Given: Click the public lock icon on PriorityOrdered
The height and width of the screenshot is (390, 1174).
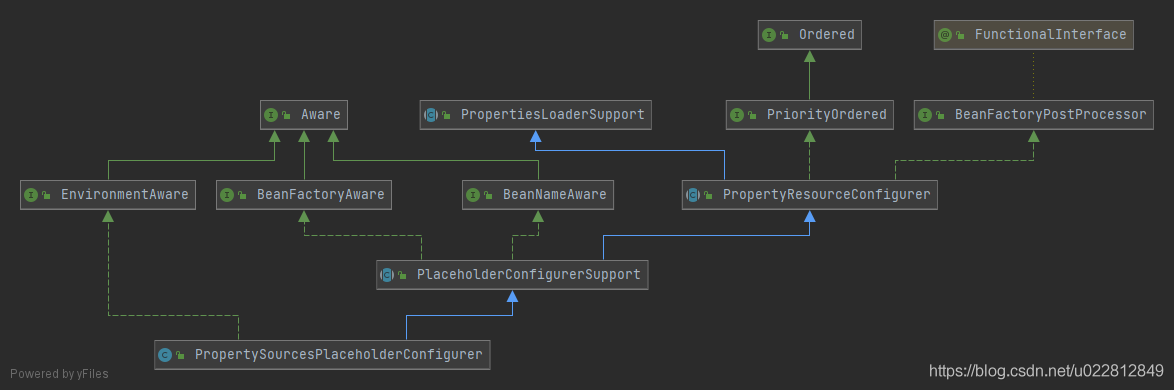Looking at the screenshot, I should pyautogui.click(x=752, y=115).
